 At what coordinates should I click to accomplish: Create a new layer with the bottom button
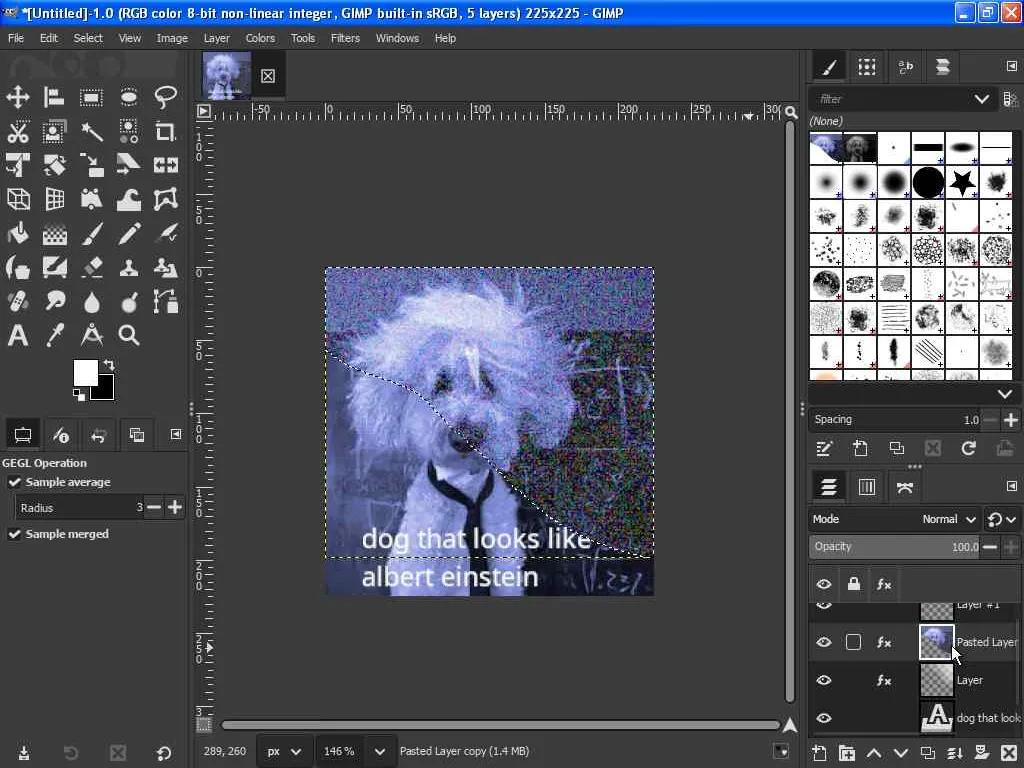820,753
